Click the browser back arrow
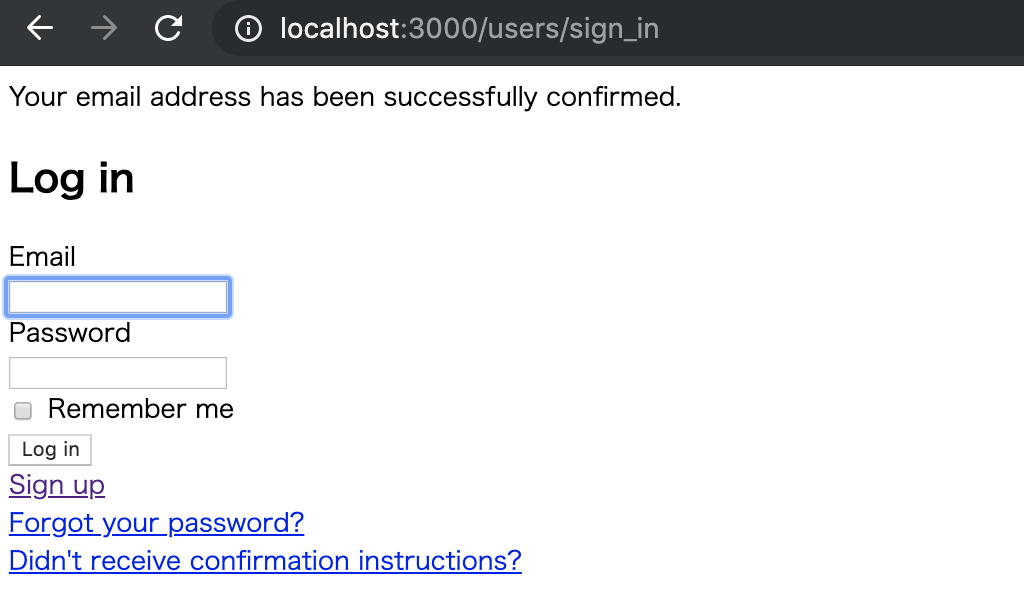The height and width of the screenshot is (612, 1024). 40,29
